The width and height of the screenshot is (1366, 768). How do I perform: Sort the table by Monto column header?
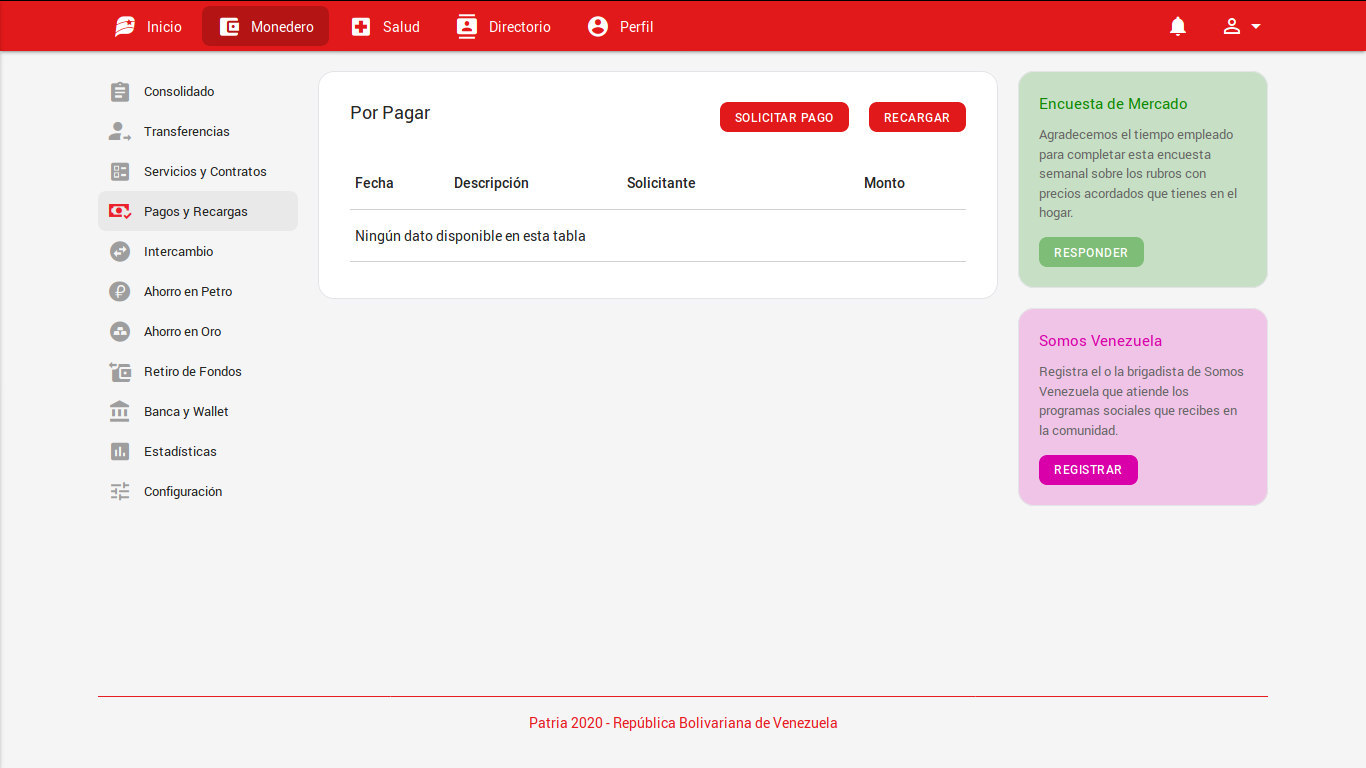[884, 183]
